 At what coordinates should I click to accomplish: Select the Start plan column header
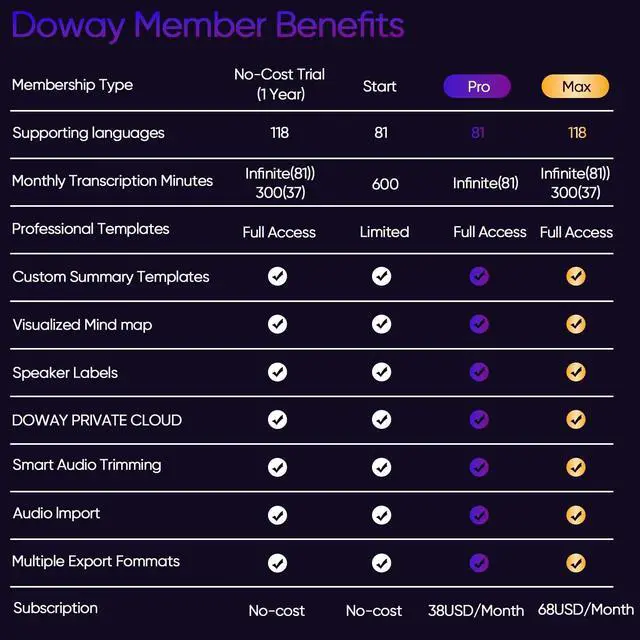(380, 86)
